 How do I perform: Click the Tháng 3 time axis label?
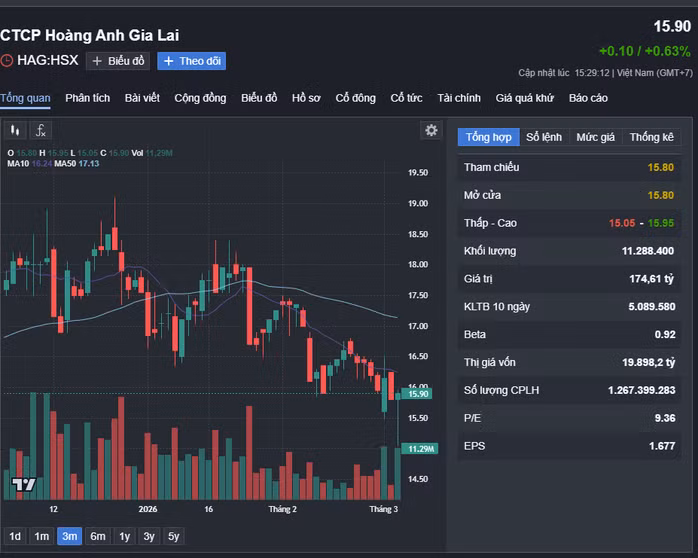384,509
